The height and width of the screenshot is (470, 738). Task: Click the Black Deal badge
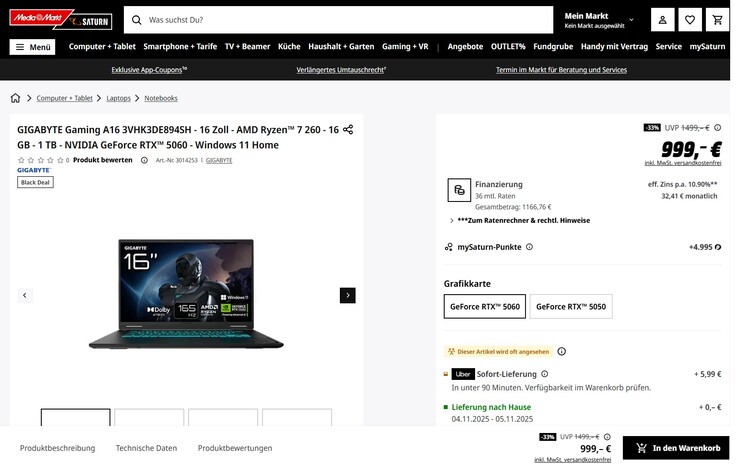click(x=35, y=183)
